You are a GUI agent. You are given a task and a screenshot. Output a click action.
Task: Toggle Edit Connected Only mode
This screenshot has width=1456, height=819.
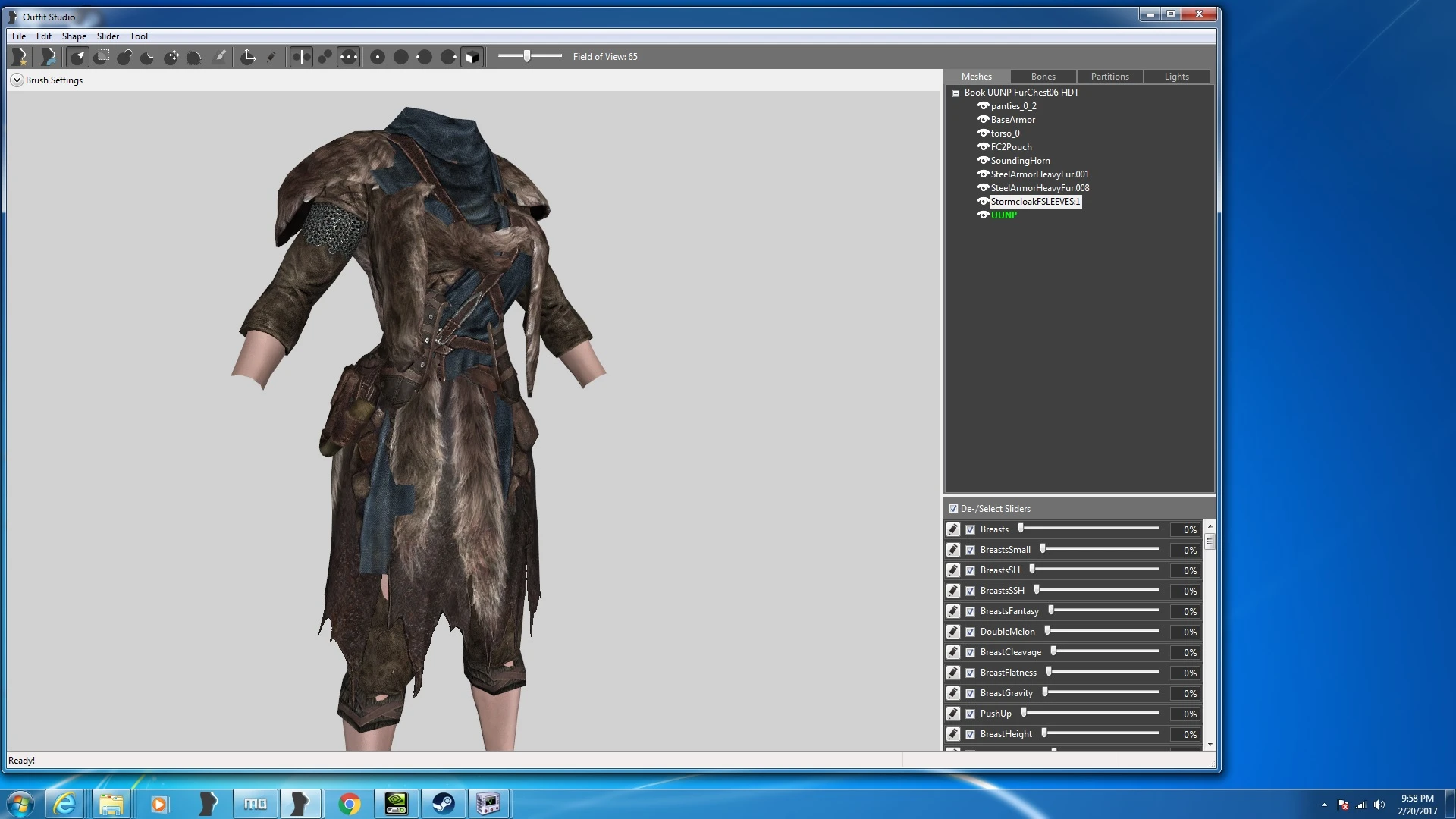(325, 57)
